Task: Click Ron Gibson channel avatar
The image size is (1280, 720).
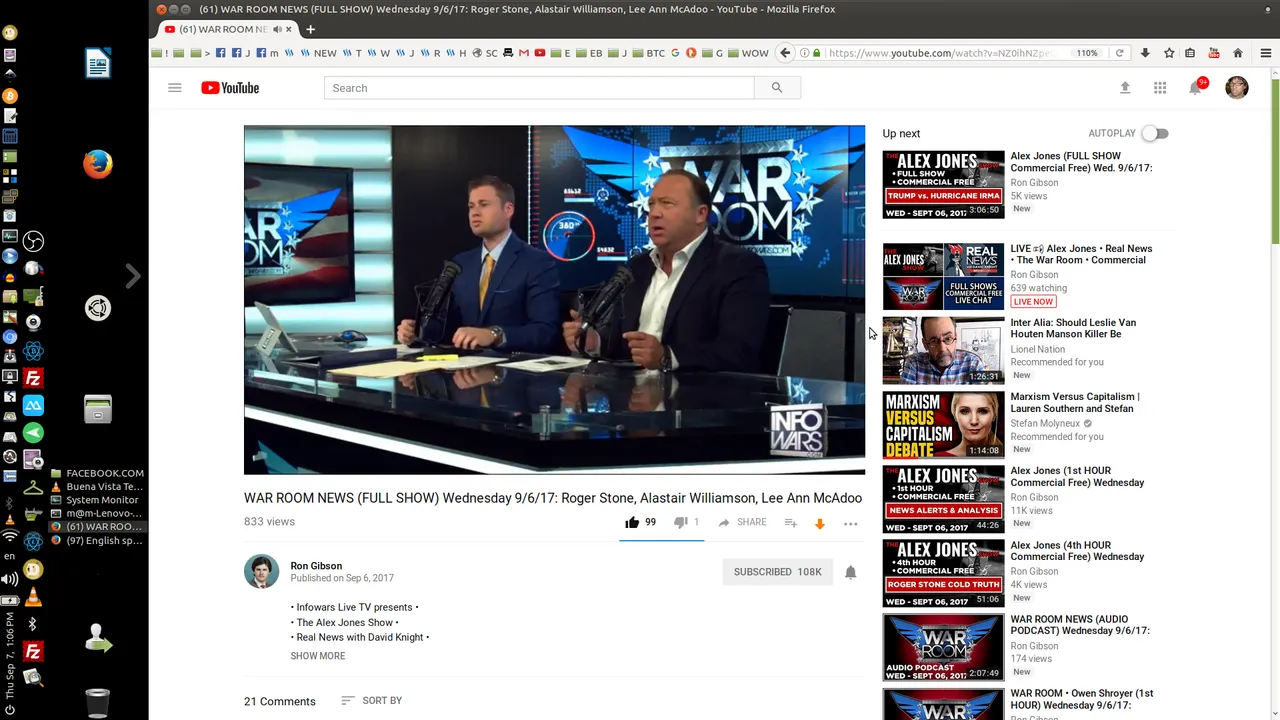Action: 262,572
